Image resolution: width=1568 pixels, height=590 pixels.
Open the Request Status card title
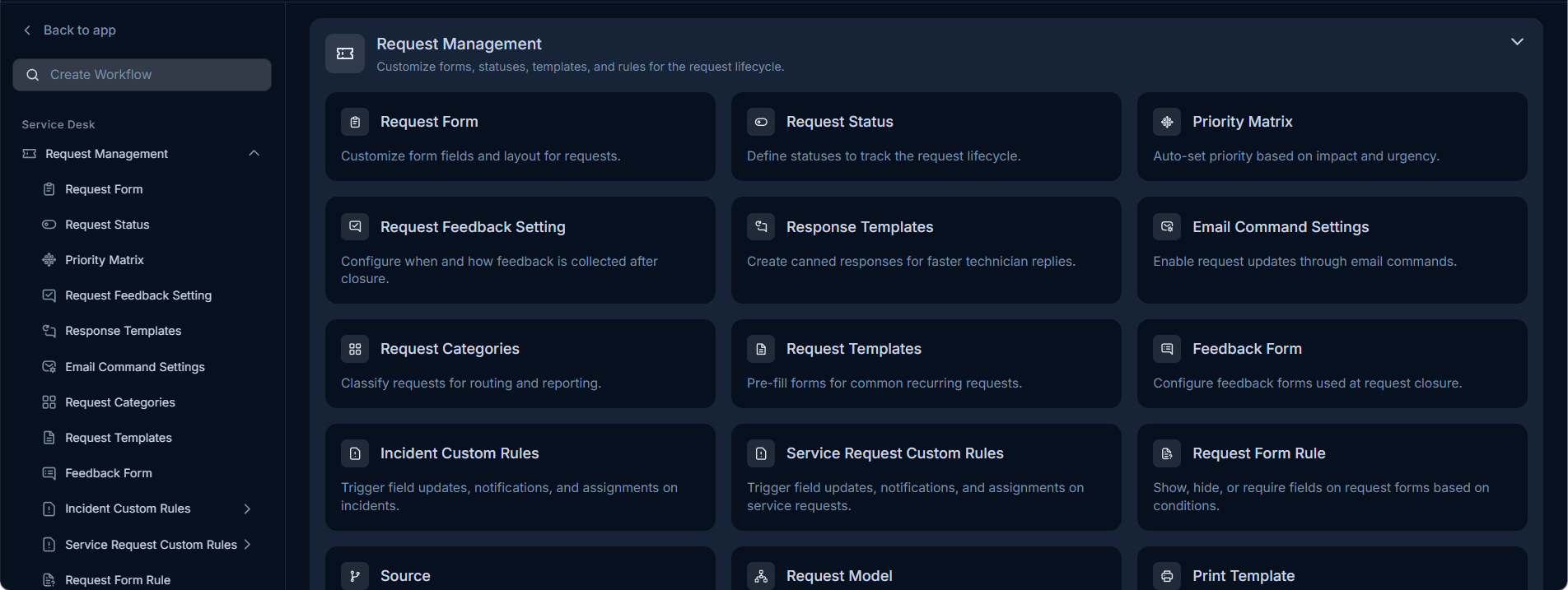click(840, 122)
